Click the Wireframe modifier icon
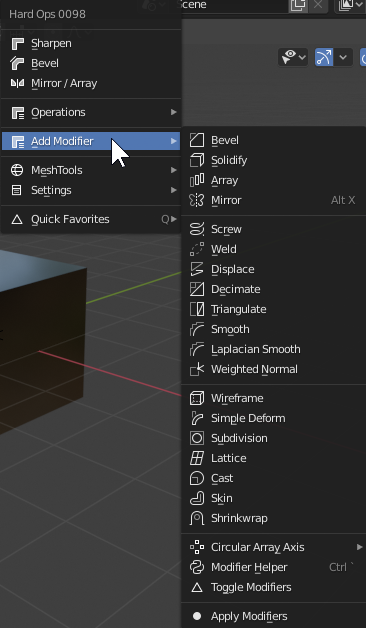 [197, 398]
